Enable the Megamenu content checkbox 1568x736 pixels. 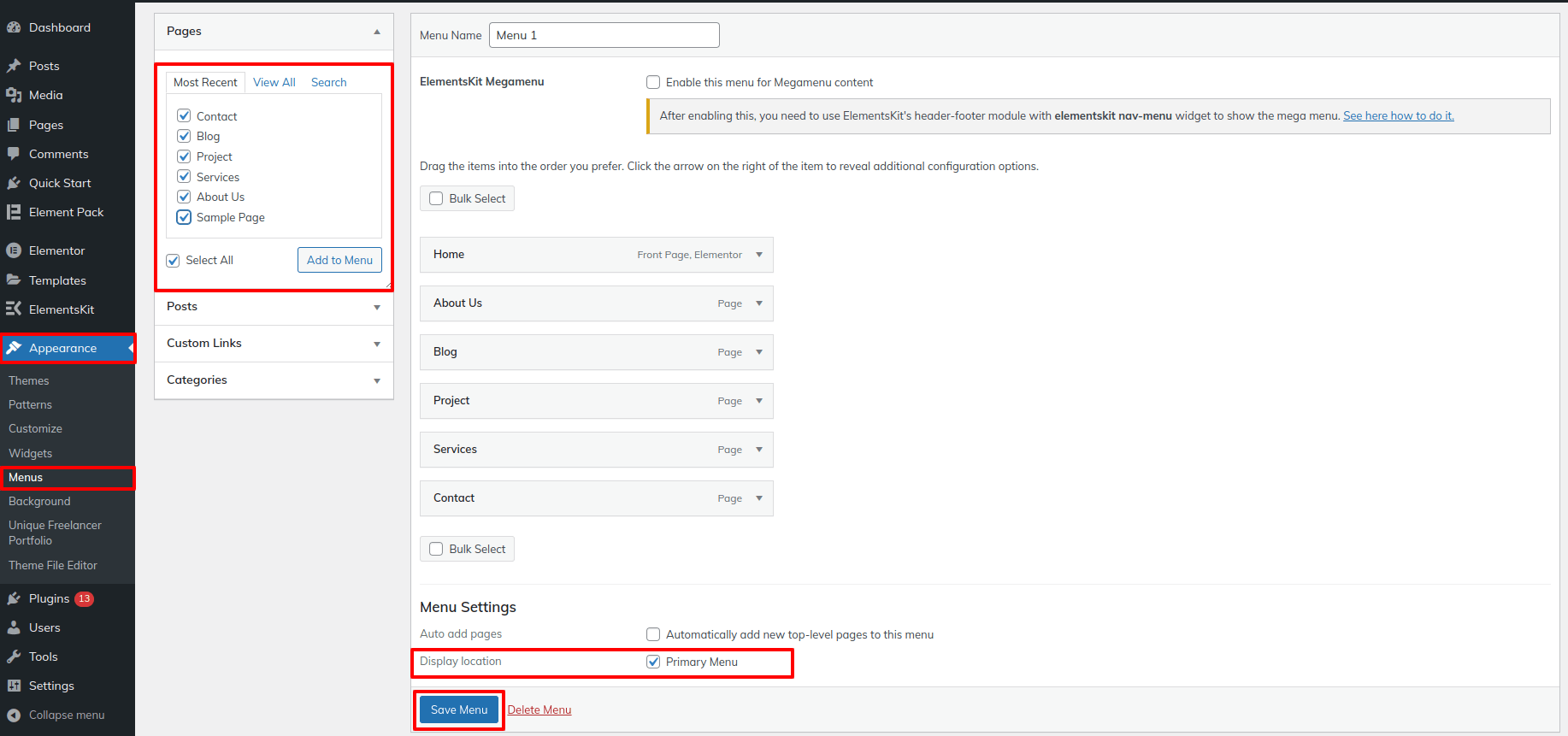point(653,82)
